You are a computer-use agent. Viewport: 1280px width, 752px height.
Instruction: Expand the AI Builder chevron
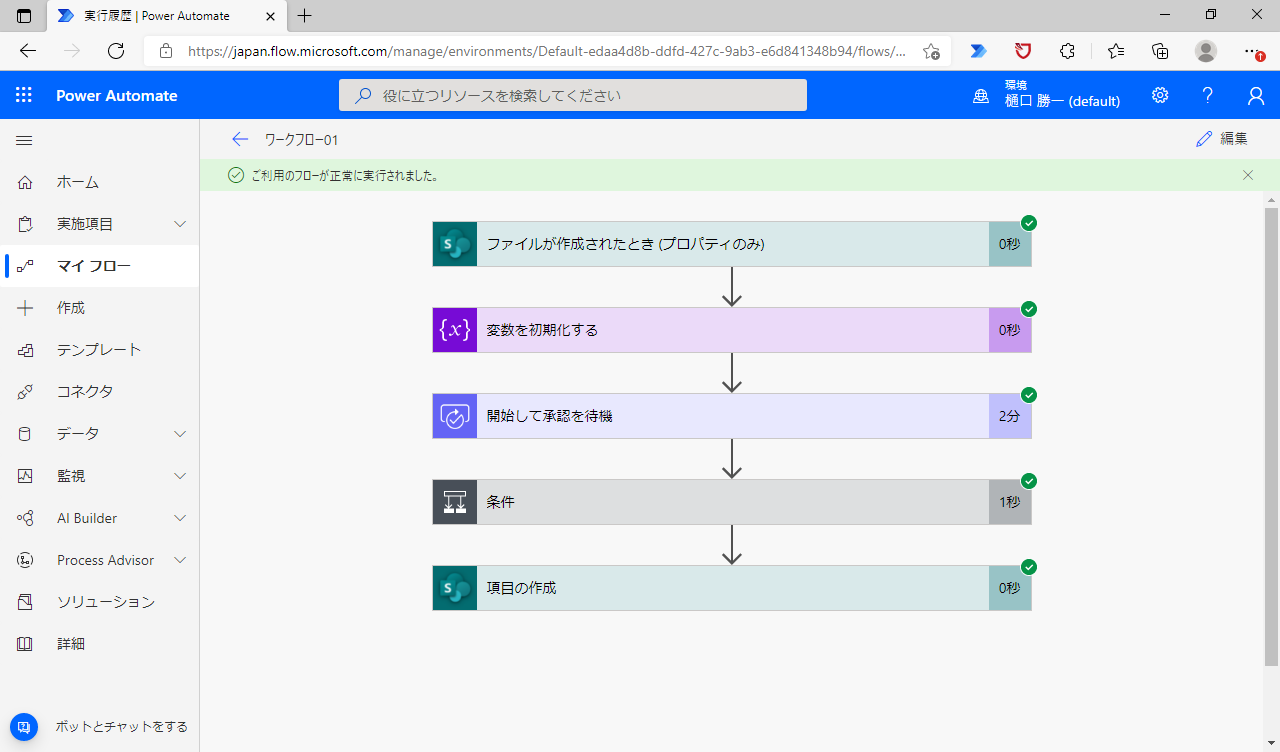point(180,518)
